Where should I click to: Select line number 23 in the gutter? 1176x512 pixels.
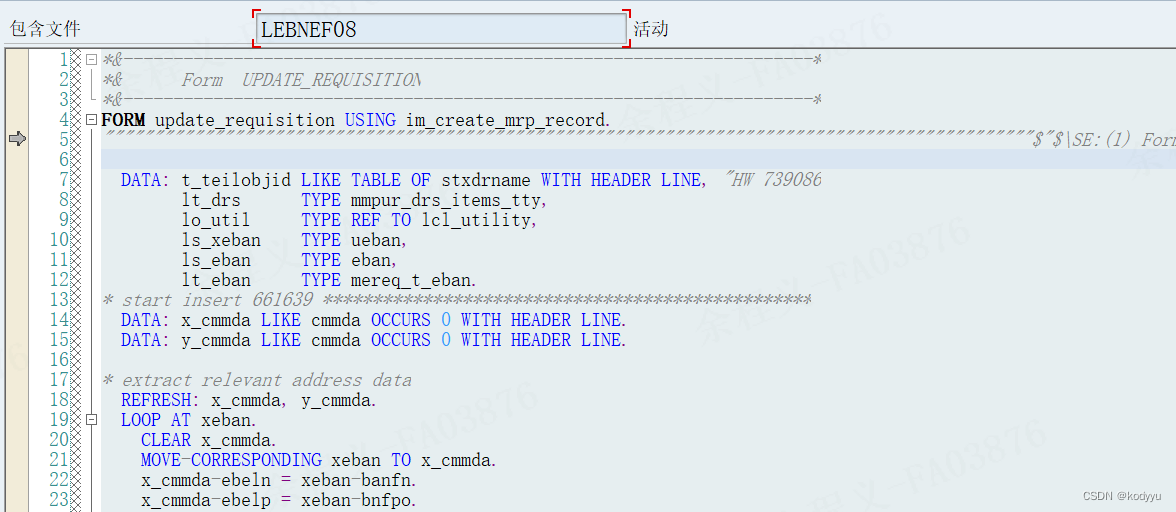pyautogui.click(x=59, y=500)
